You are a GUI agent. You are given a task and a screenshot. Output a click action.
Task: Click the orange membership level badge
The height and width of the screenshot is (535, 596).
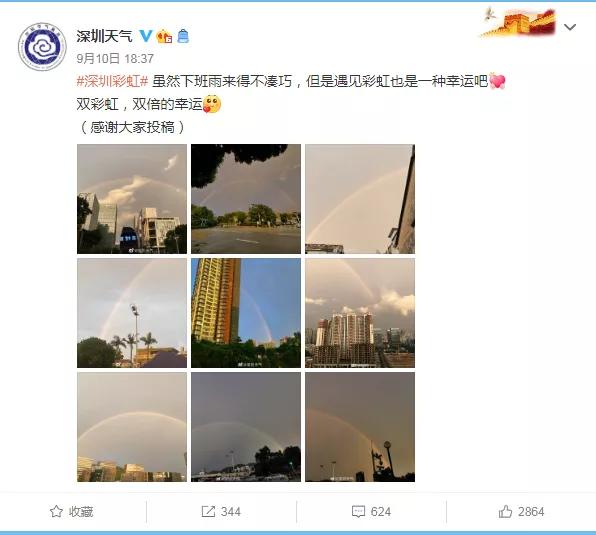164,36
